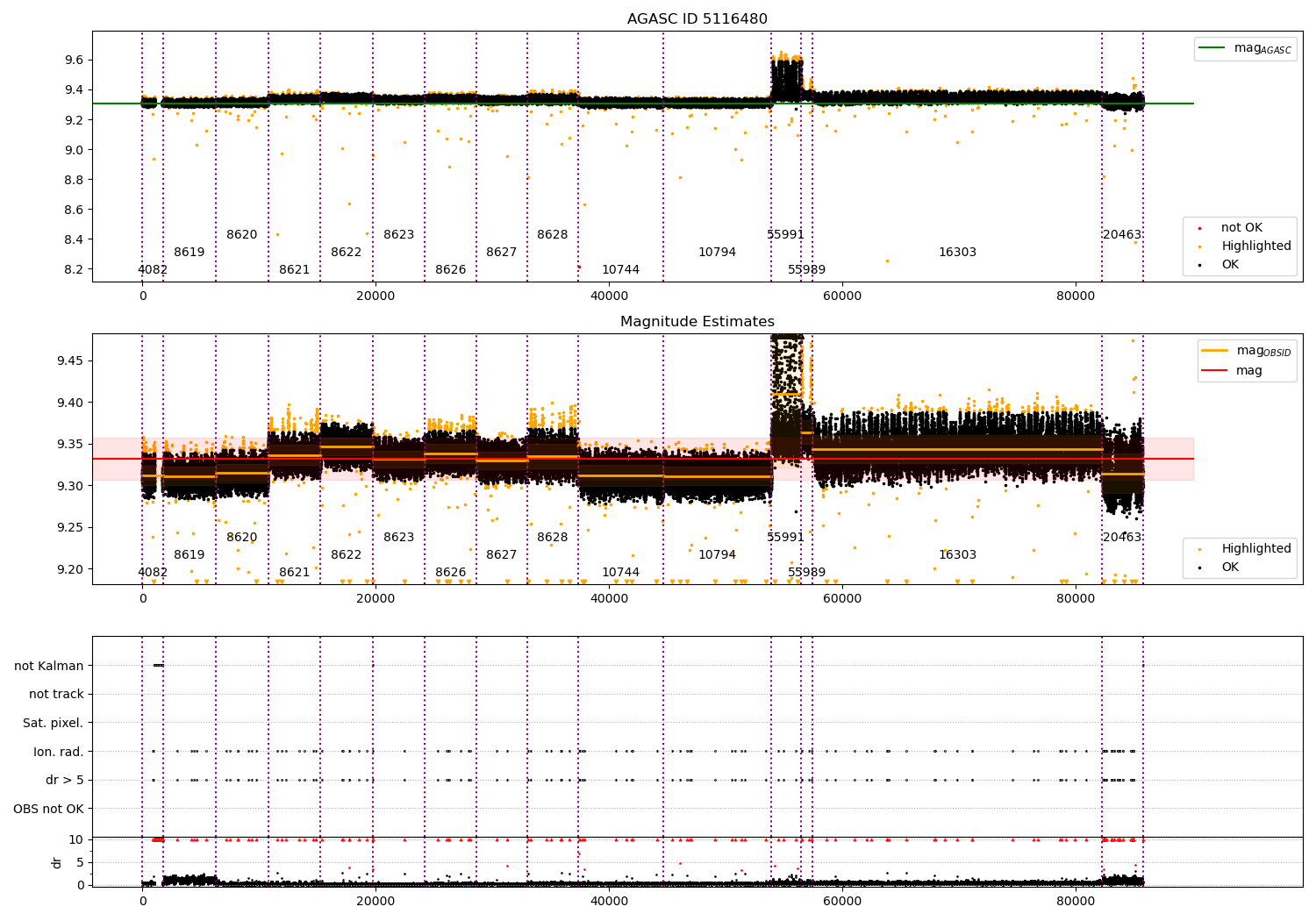Click the 'AGASC ID 5116480' plot title

click(x=697, y=19)
